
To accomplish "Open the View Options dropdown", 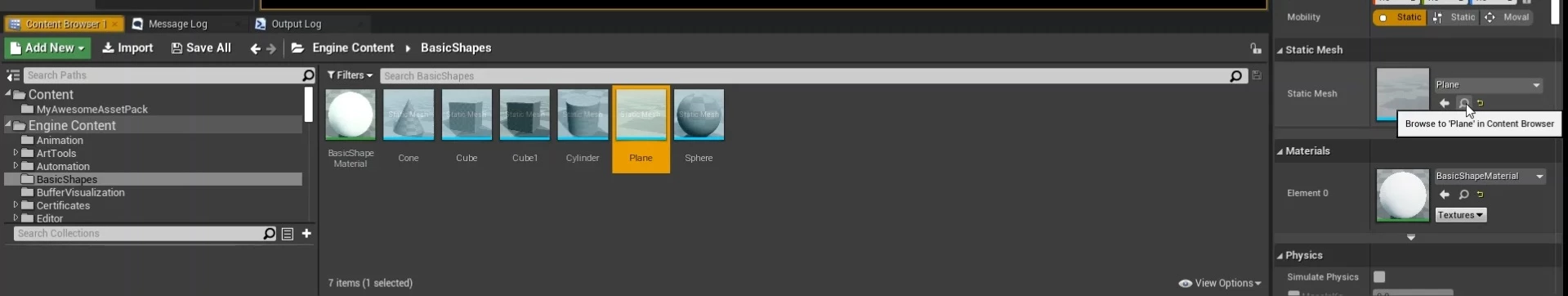I will pos(1220,284).
